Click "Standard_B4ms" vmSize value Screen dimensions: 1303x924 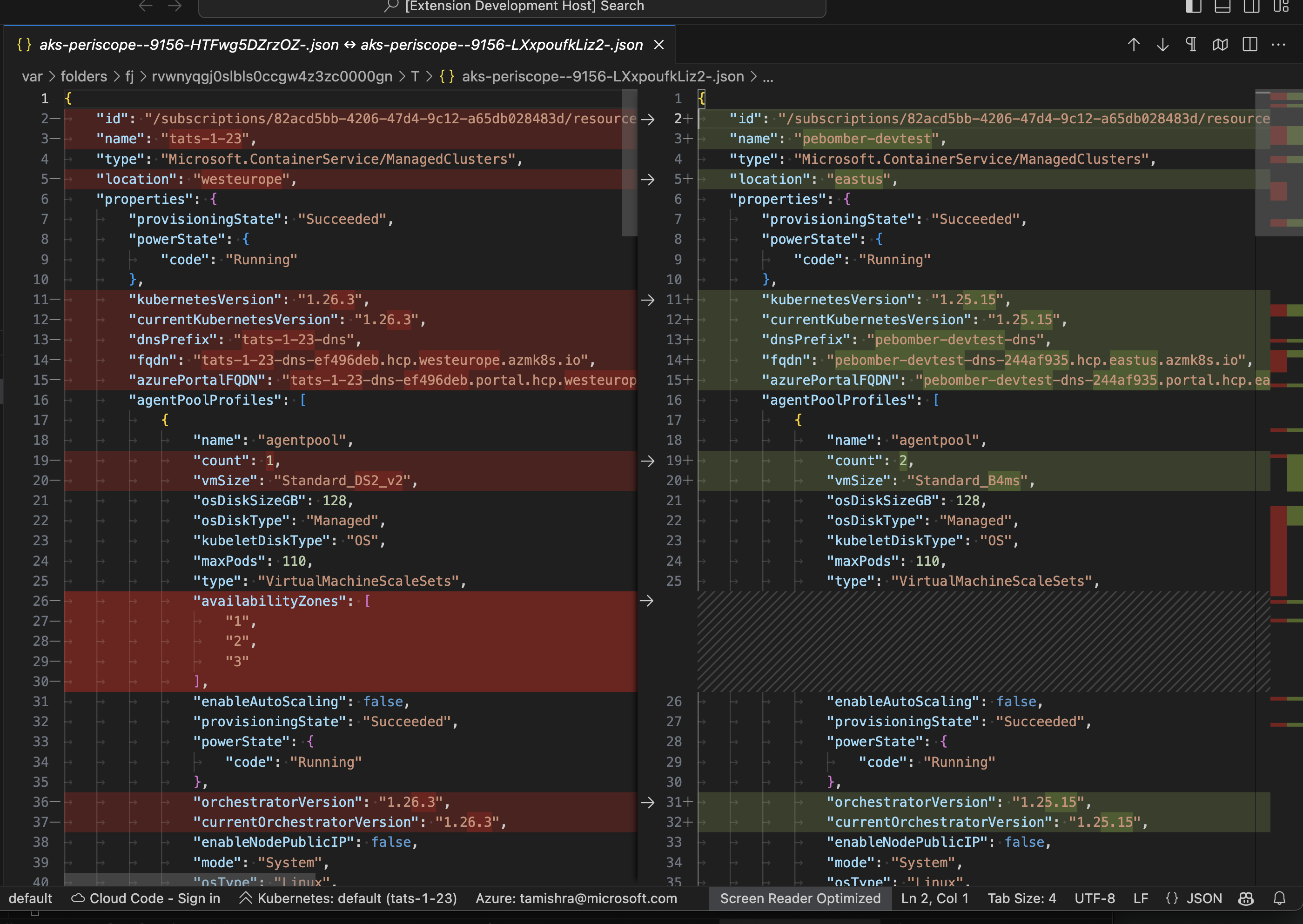[x=967, y=481]
